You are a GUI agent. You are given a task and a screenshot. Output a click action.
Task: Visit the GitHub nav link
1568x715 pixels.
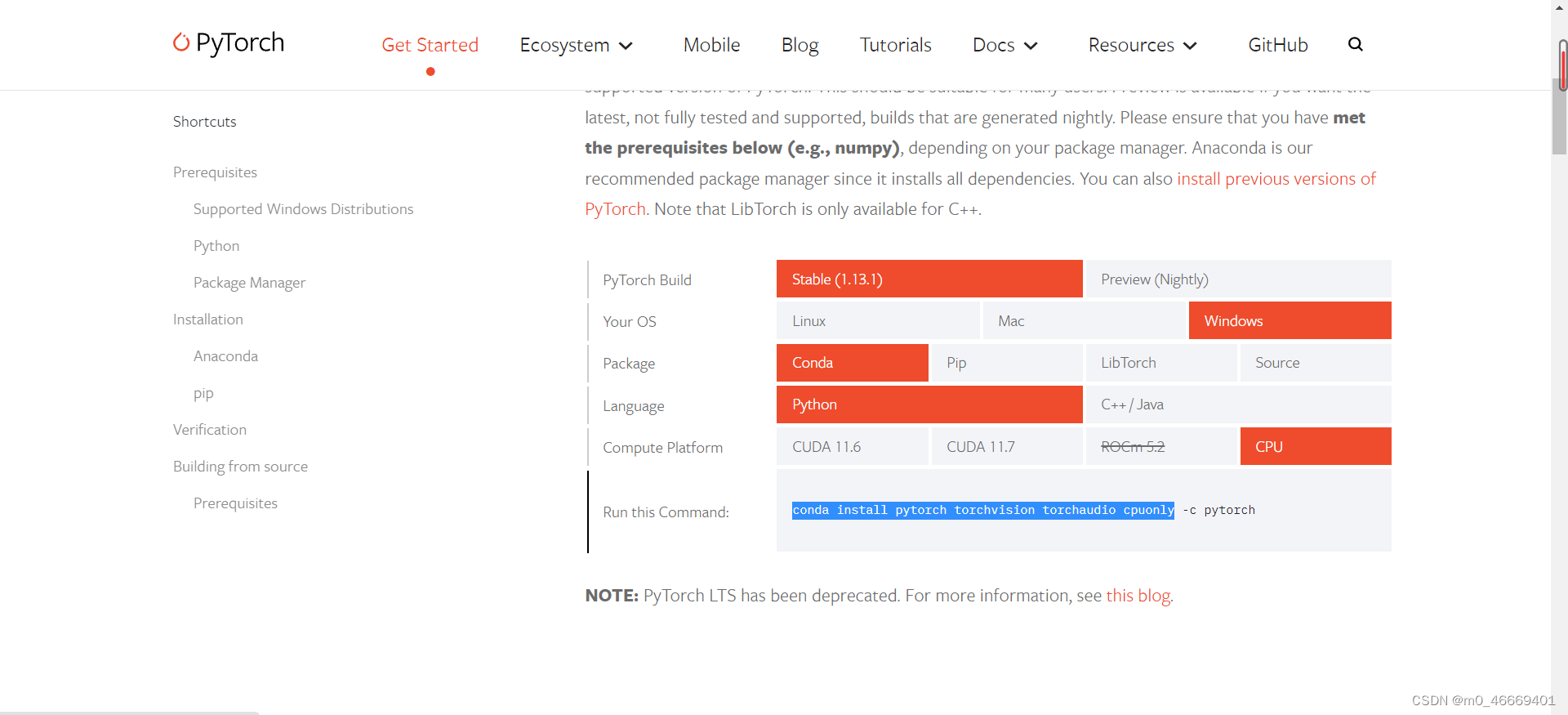click(1277, 45)
